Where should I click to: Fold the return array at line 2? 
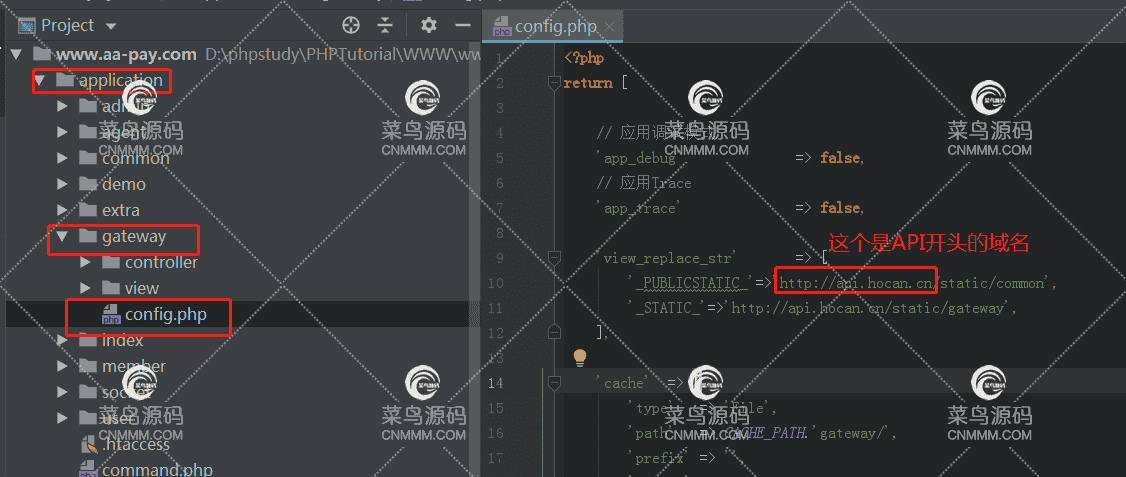pyautogui.click(x=554, y=83)
